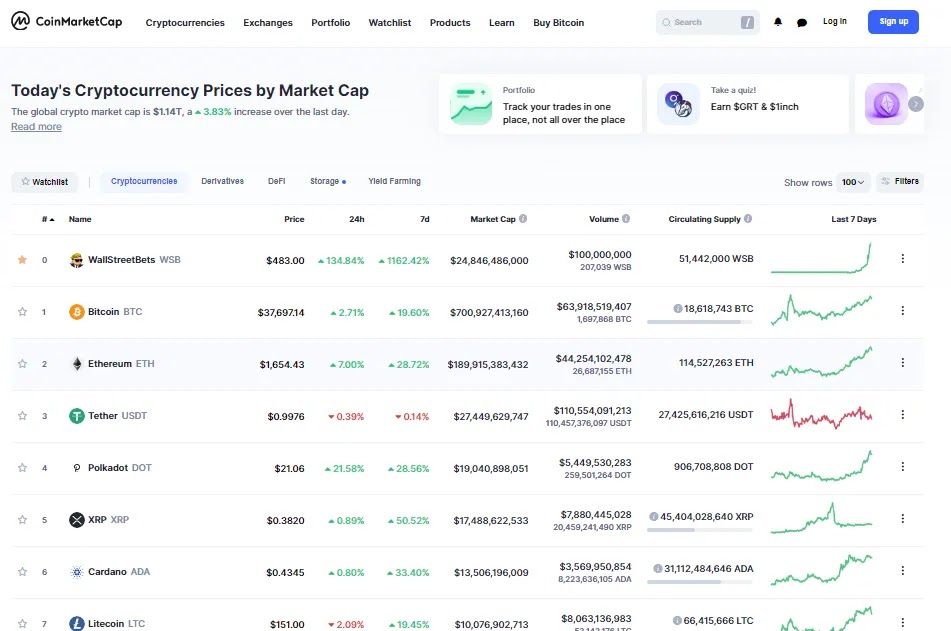Viewport: 951px width, 631px height.
Task: Open the Portfolio promo card
Action: (x=540, y=104)
